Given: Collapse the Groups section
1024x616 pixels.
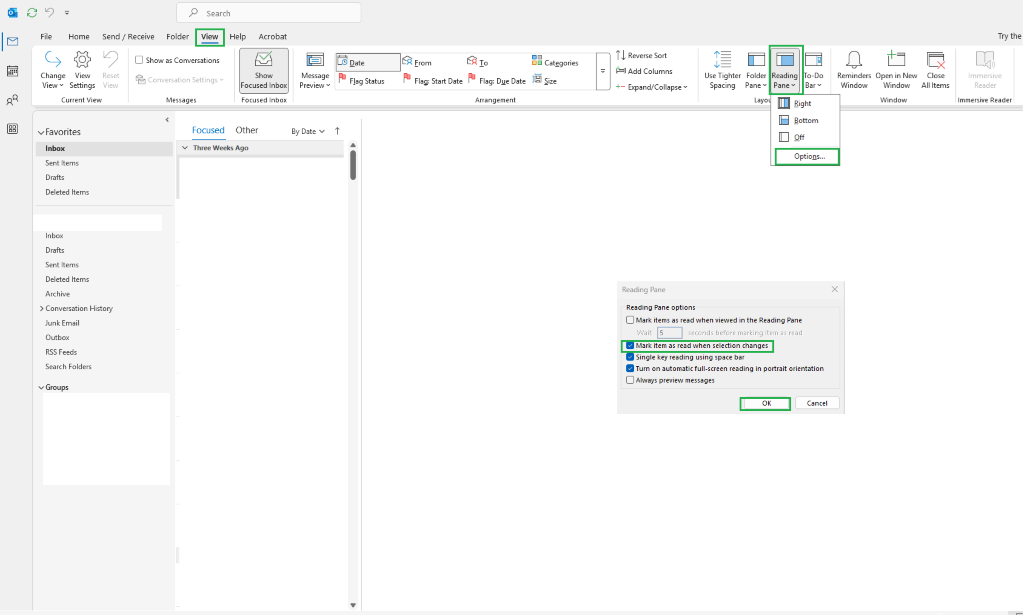Looking at the screenshot, I should coord(41,387).
